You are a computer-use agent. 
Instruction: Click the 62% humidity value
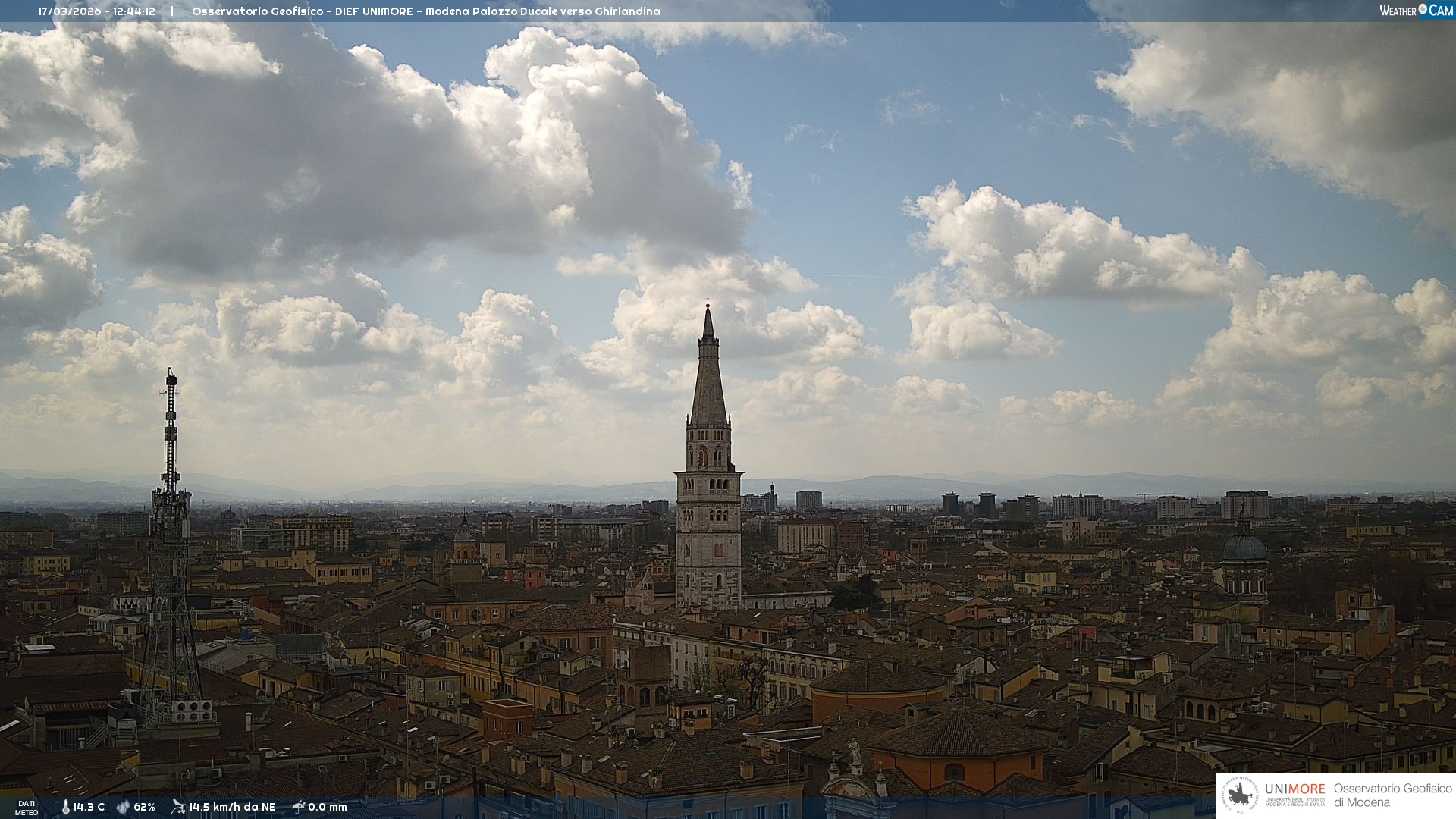(144, 807)
